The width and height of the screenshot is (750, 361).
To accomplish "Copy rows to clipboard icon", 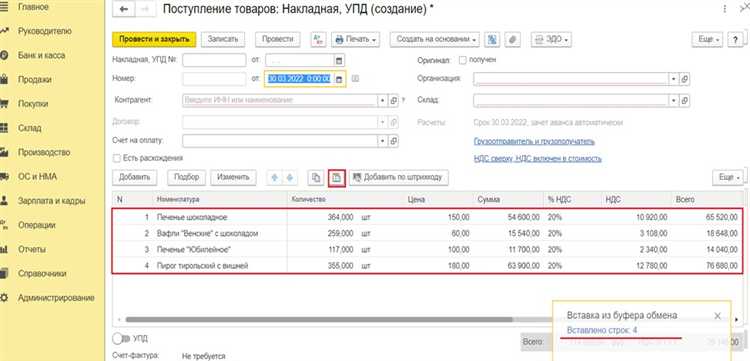I will pyautogui.click(x=316, y=177).
